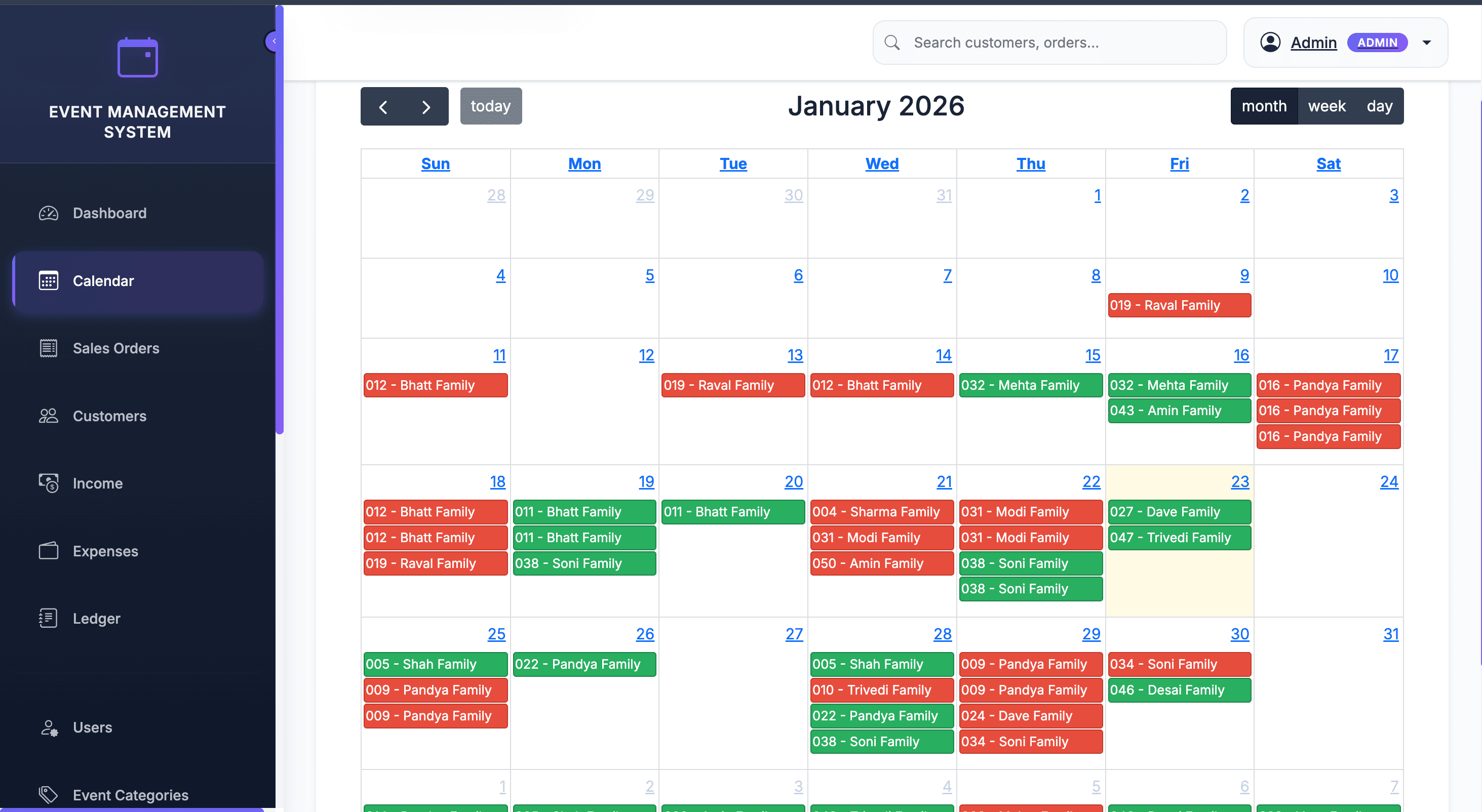Viewport: 1482px width, 812px height.
Task: Click the Event Categories tag icon
Action: [48, 795]
